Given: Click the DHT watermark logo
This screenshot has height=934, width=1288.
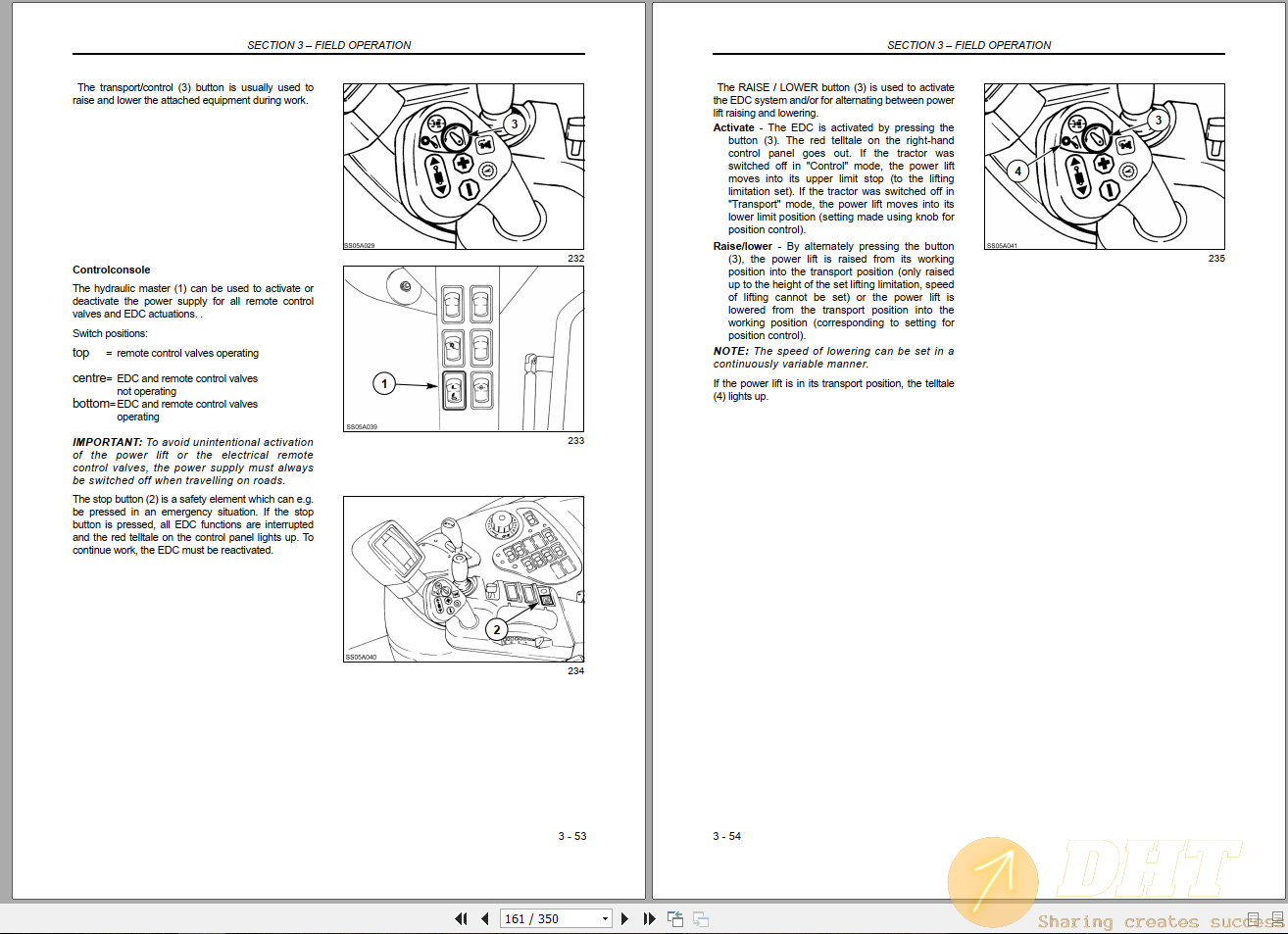Looking at the screenshot, I should pos(992,881).
